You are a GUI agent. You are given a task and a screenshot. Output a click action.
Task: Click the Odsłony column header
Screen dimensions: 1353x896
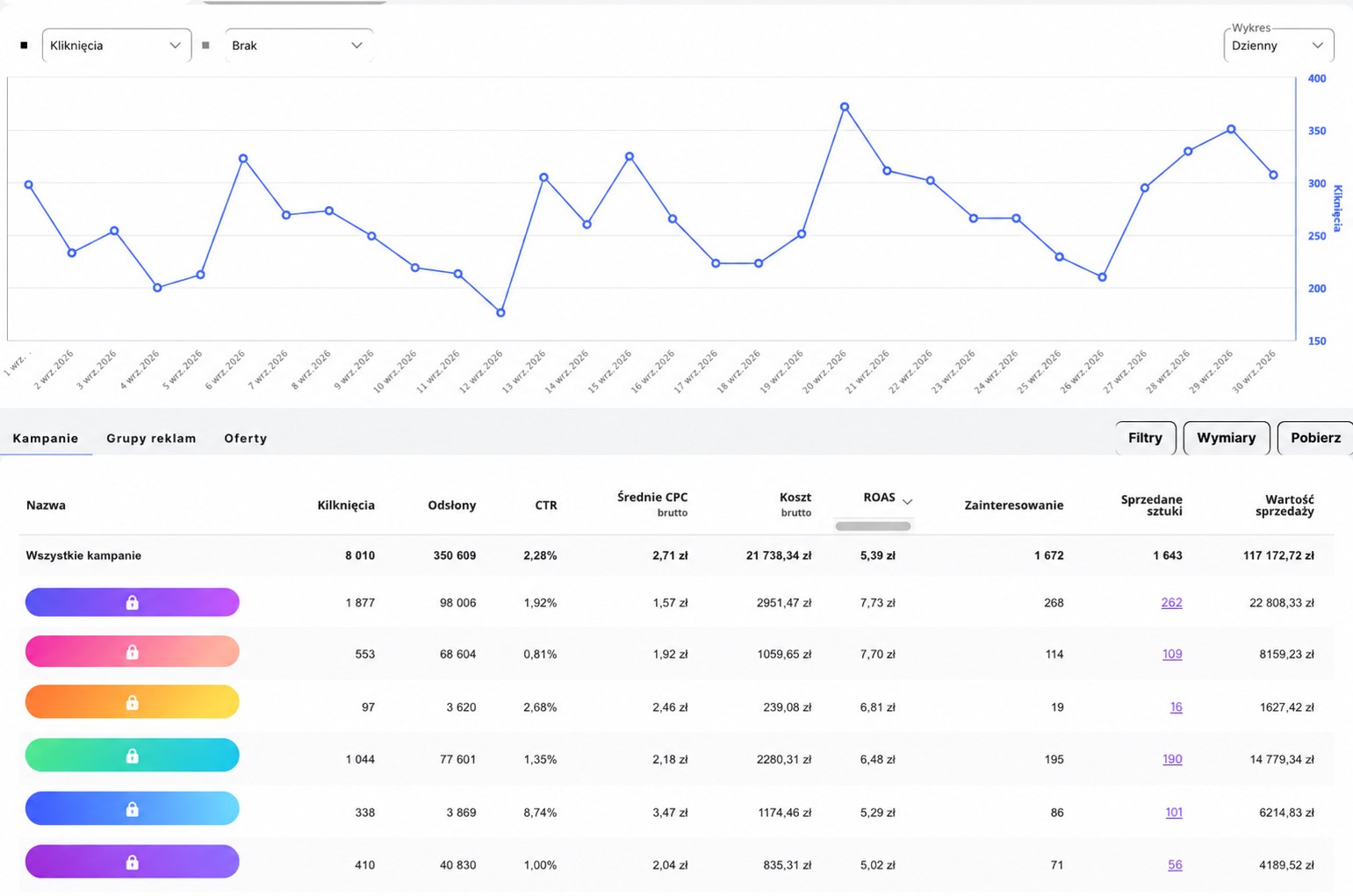[452, 505]
